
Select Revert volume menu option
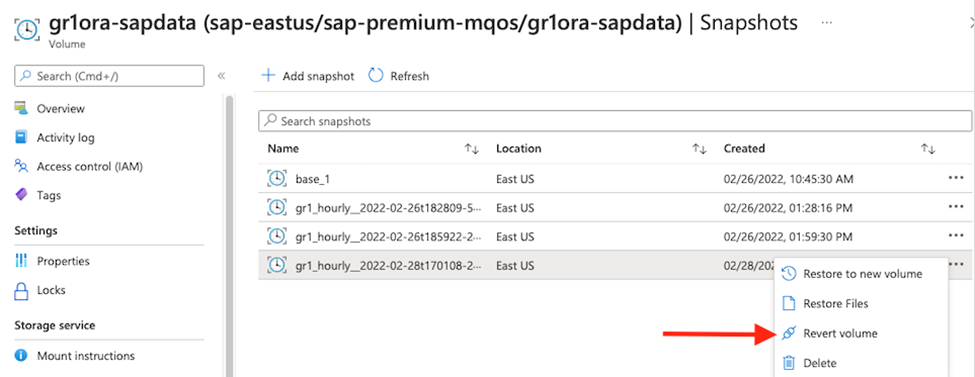pos(840,333)
